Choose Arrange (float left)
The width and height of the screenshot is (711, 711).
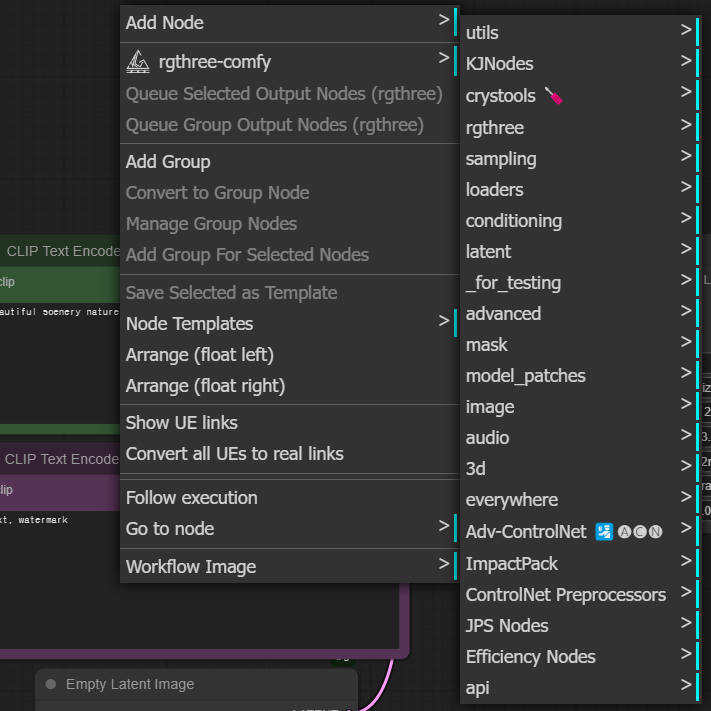(290, 355)
